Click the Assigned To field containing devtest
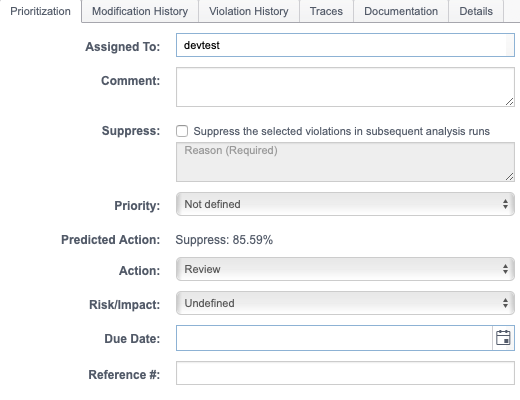520x400 pixels. pos(345,45)
